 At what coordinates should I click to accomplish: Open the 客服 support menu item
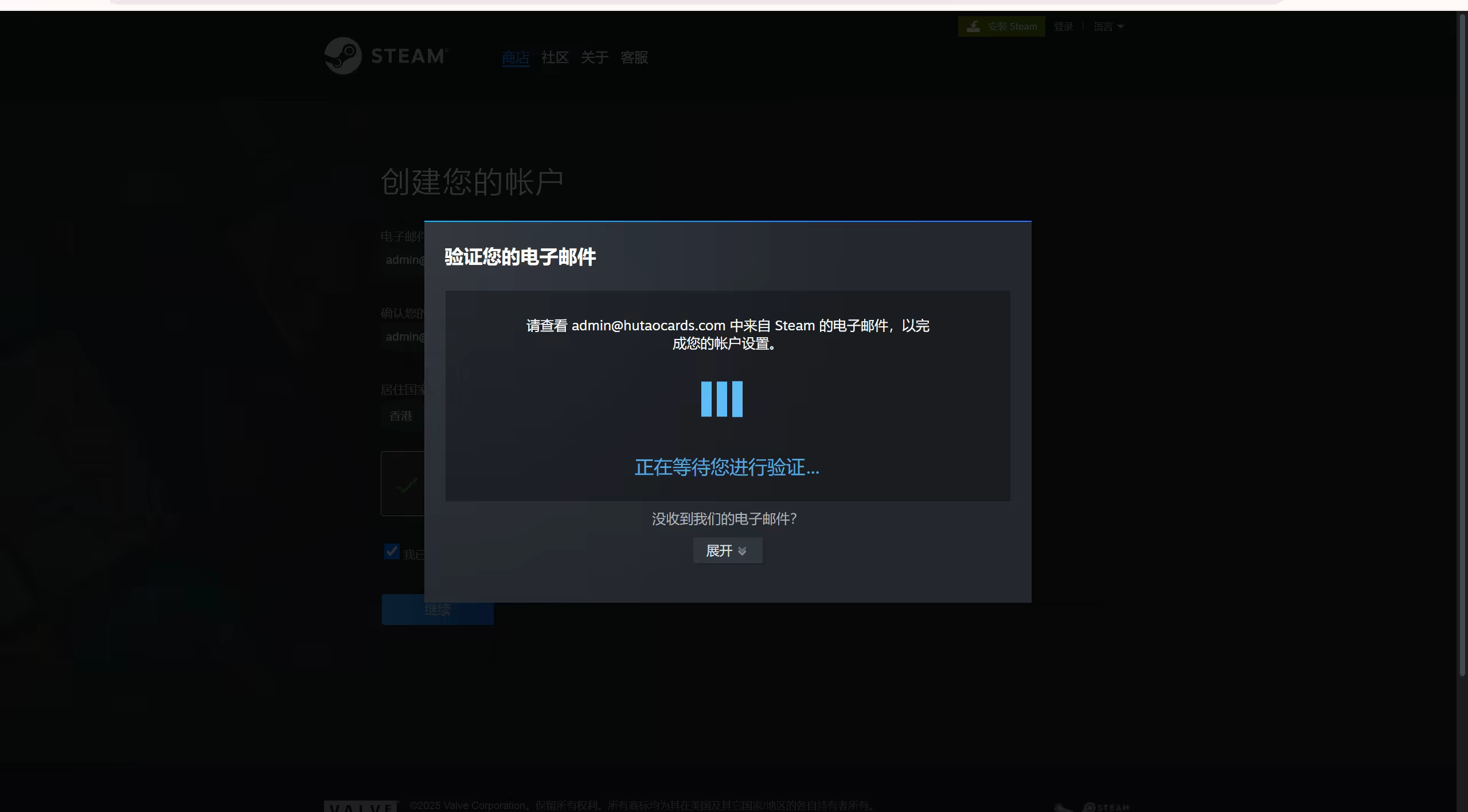point(634,57)
